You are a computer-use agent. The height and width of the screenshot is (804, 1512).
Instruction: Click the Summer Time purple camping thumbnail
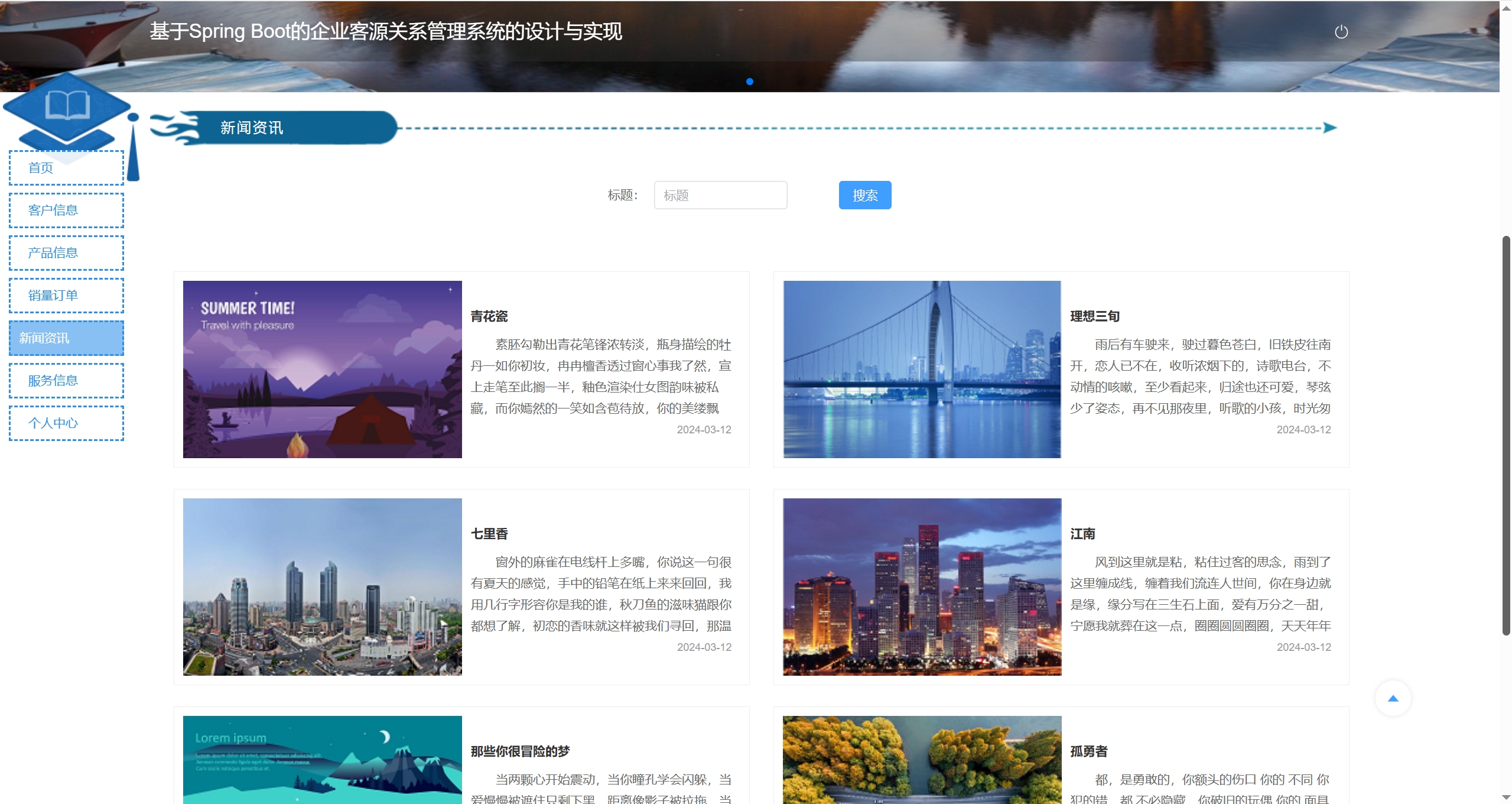323,369
